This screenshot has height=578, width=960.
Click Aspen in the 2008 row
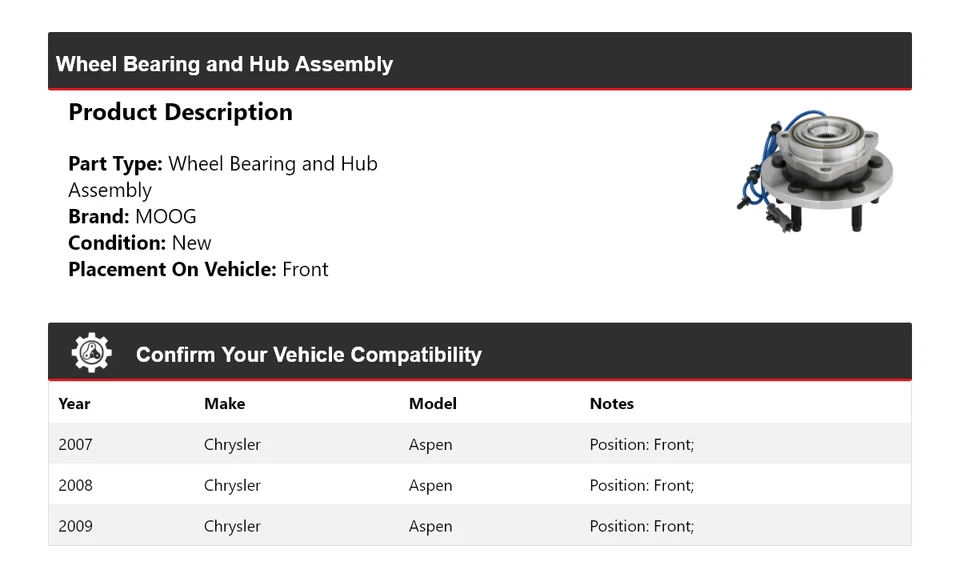(x=430, y=486)
